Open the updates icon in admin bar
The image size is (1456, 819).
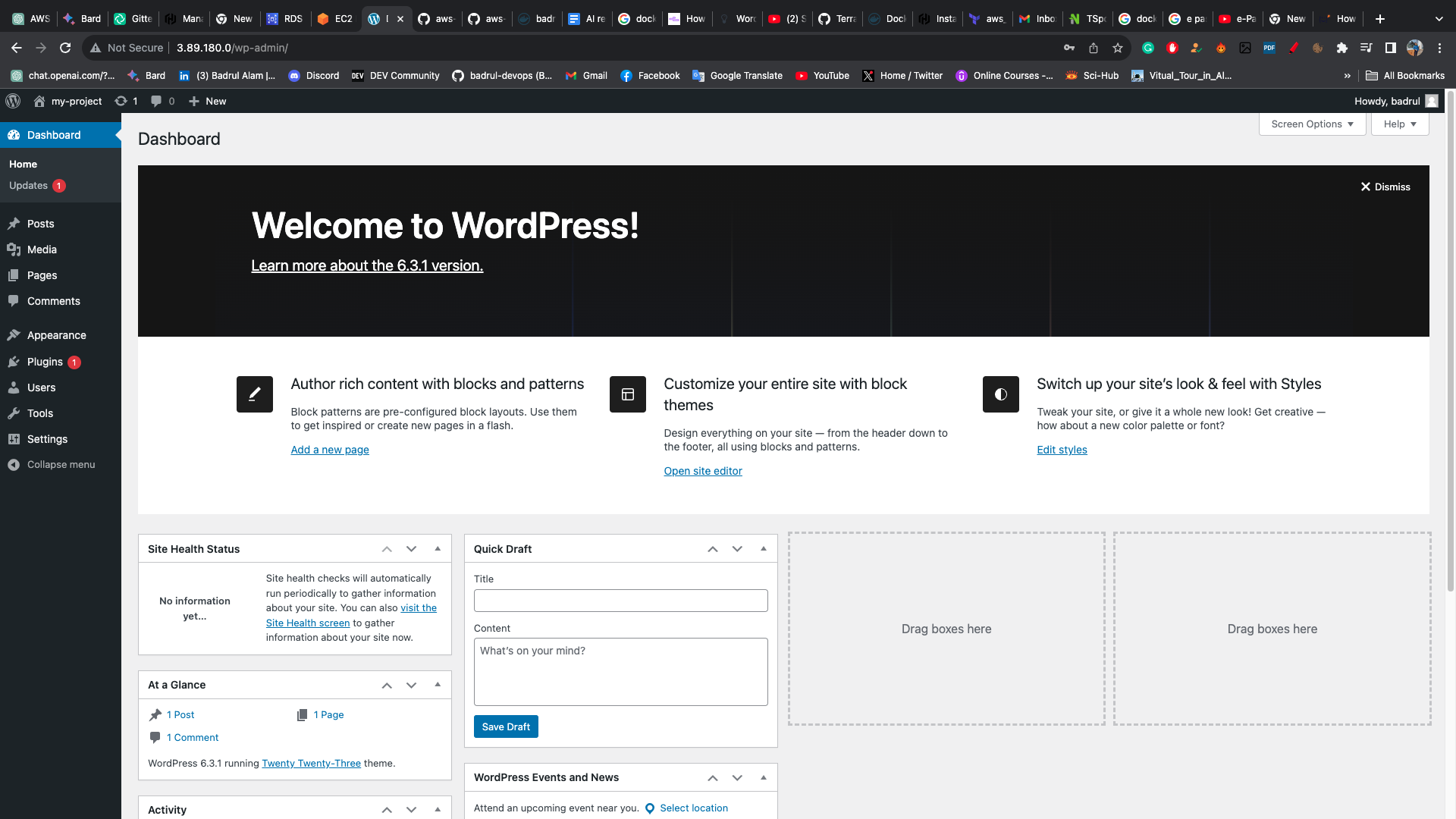(121, 101)
